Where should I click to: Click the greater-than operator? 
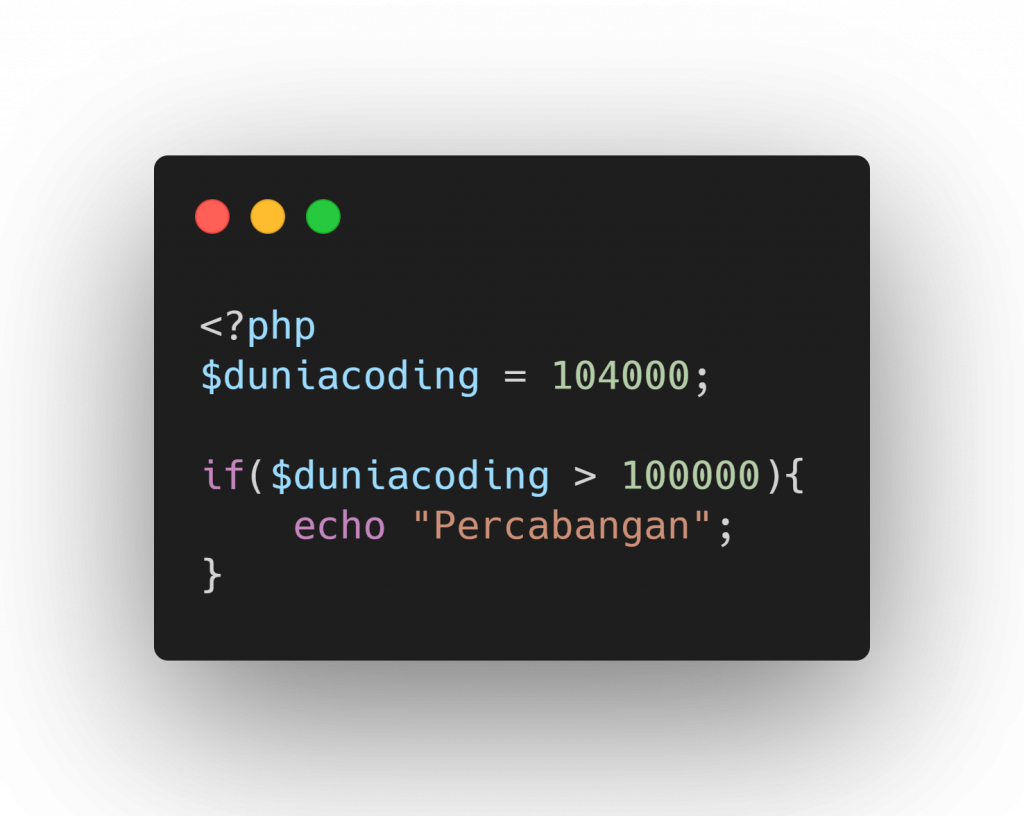coord(585,477)
